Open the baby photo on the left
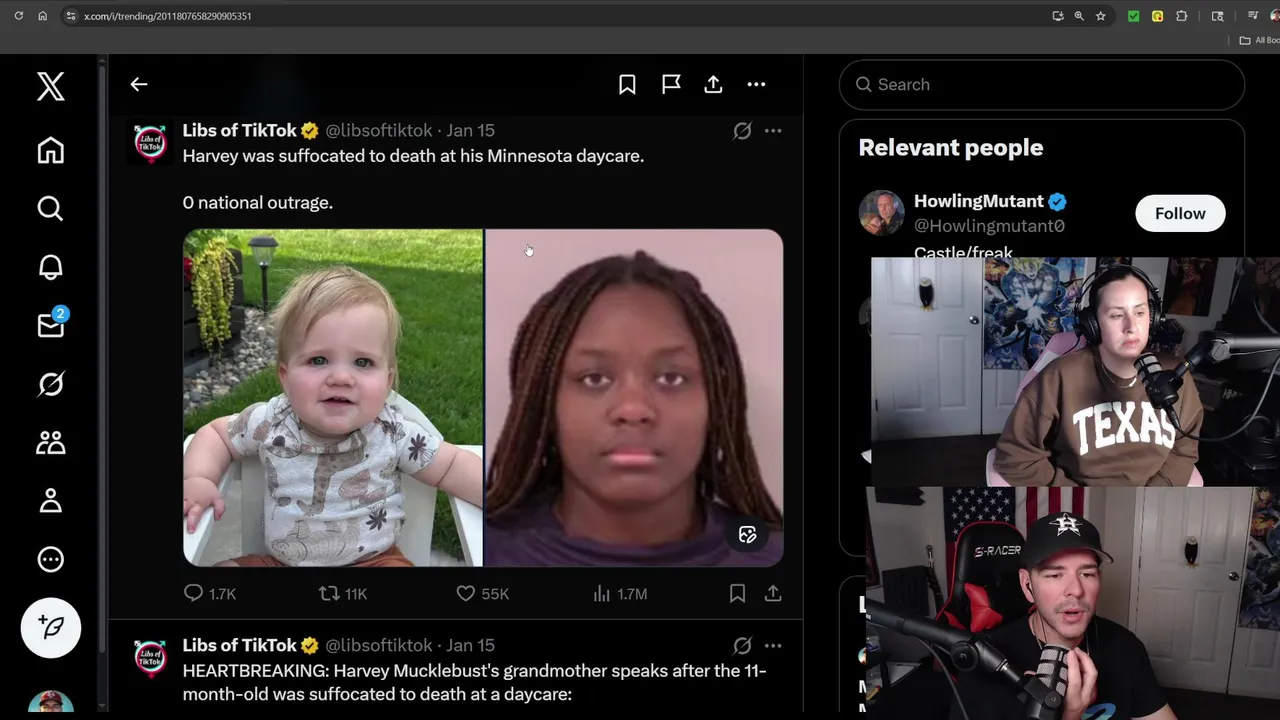 pyautogui.click(x=333, y=398)
